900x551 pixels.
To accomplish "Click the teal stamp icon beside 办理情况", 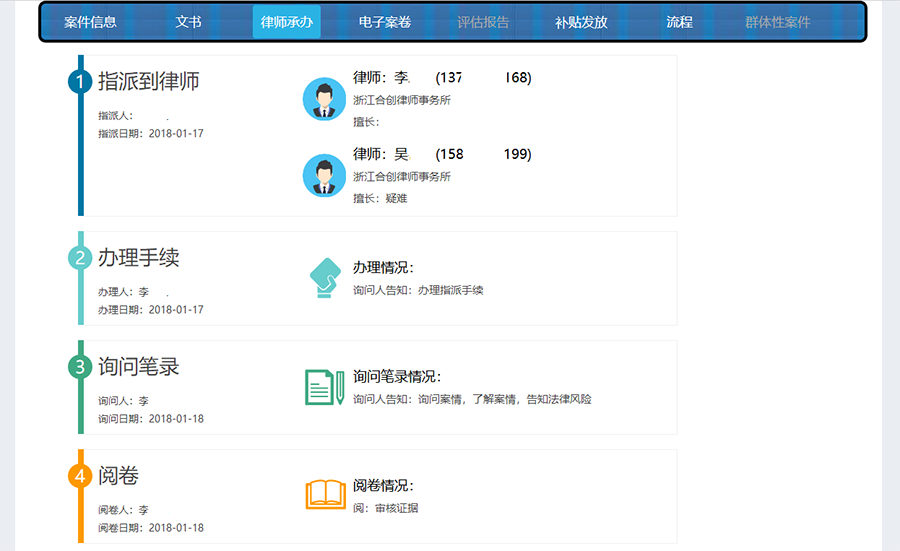I will [325, 278].
